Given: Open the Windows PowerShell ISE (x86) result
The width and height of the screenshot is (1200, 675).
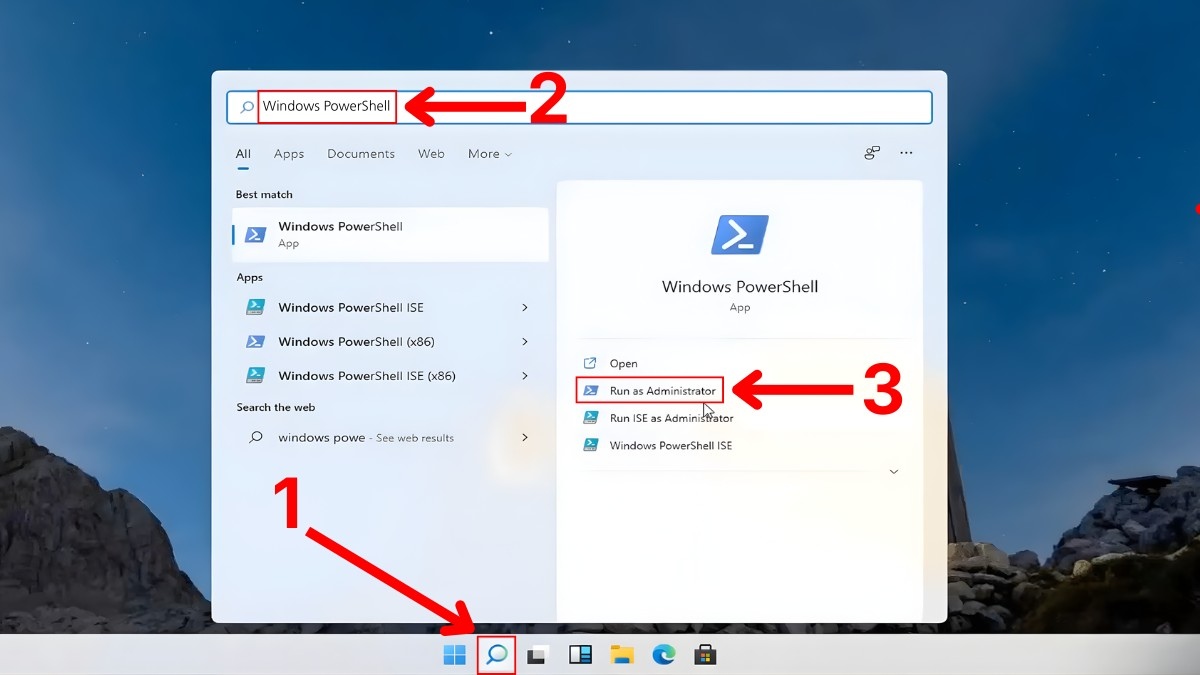Looking at the screenshot, I should pyautogui.click(x=390, y=375).
